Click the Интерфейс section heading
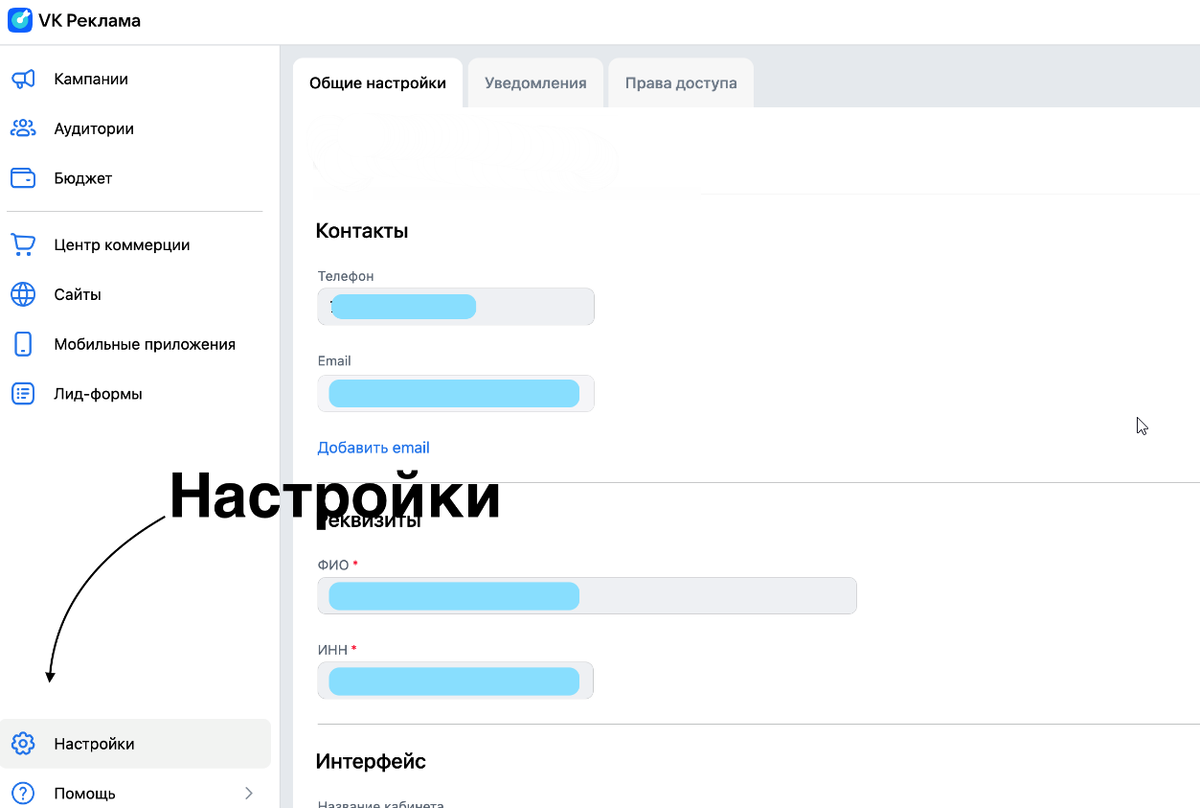Image resolution: width=1200 pixels, height=808 pixels. tap(371, 762)
